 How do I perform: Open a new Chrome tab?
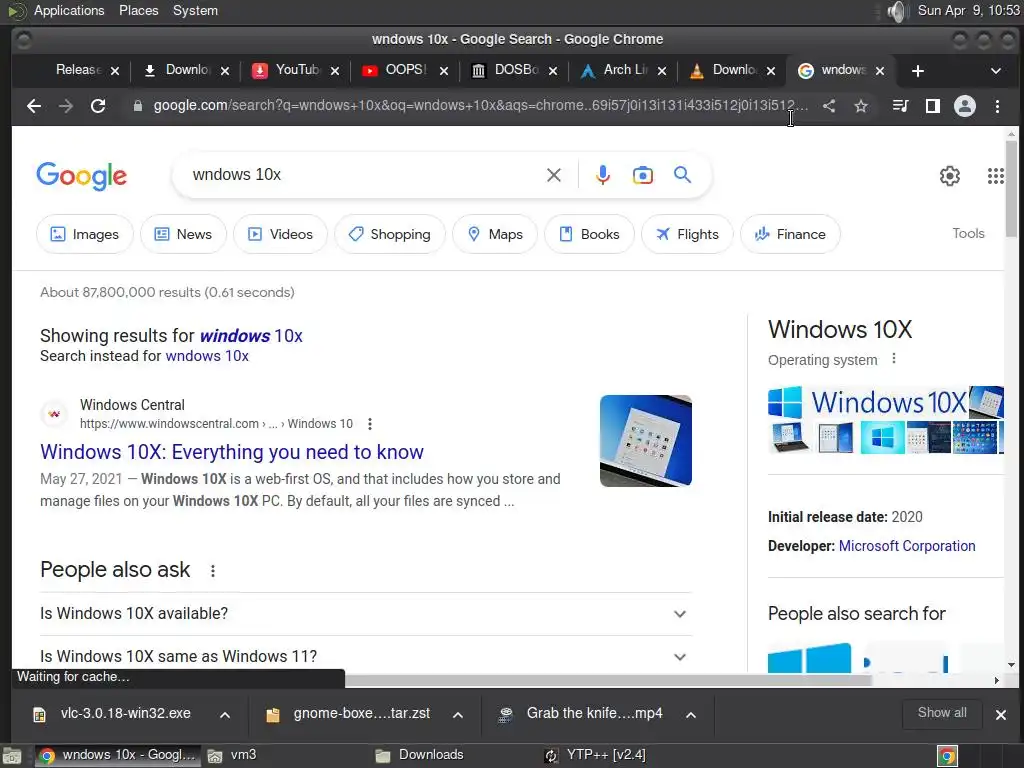point(918,71)
